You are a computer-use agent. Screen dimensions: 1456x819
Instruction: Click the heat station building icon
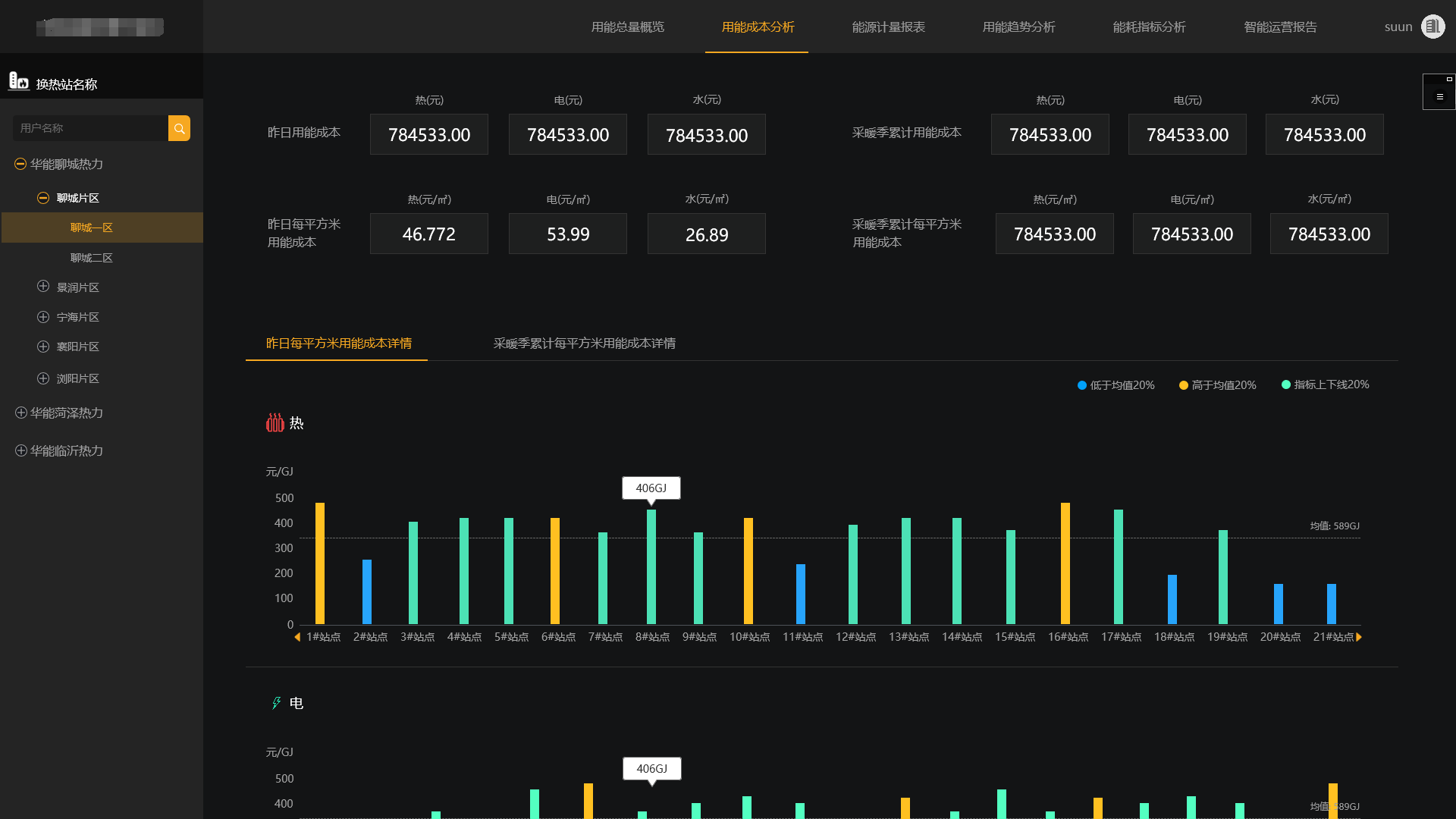click(x=18, y=80)
